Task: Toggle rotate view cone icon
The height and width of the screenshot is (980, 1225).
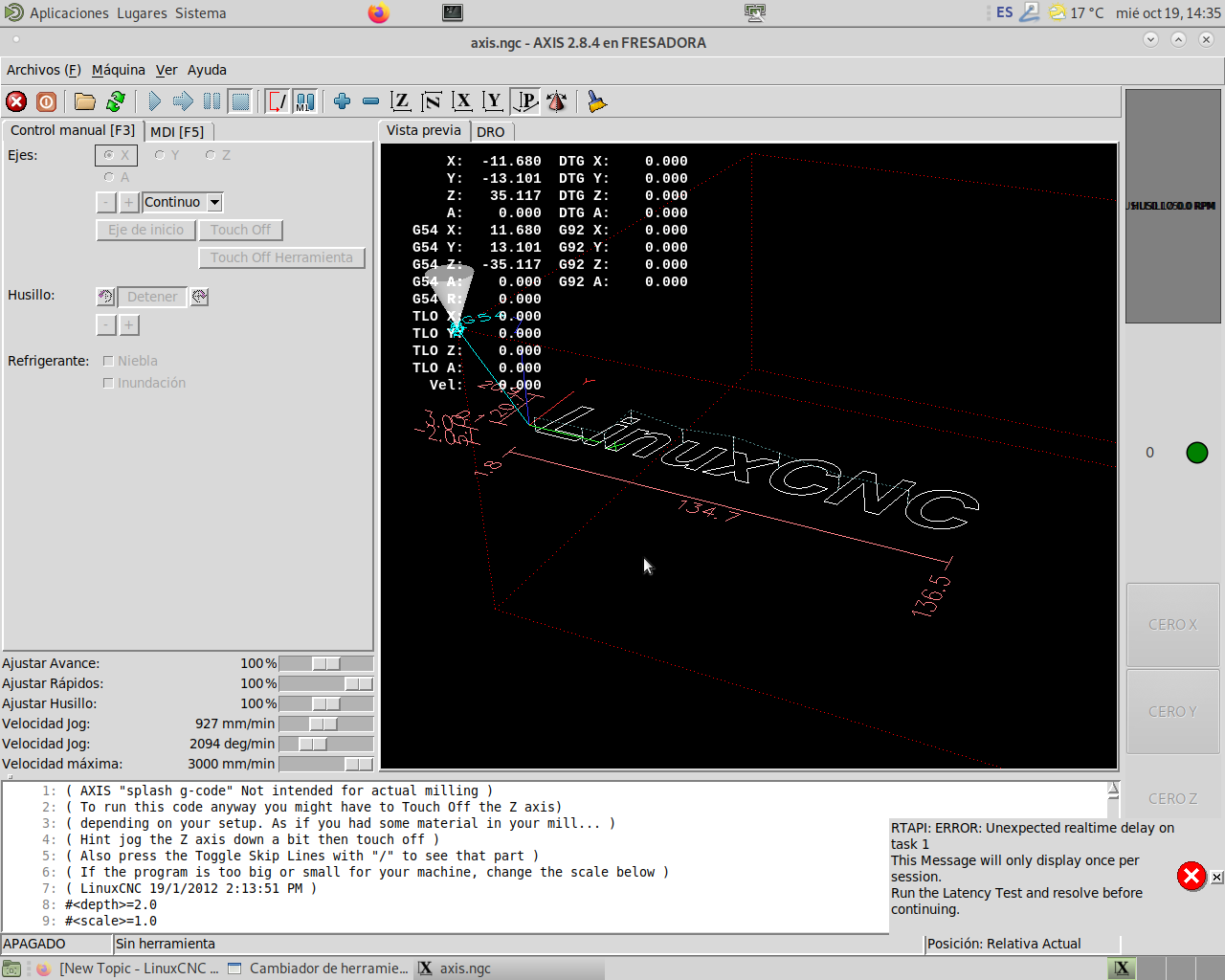Action: pyautogui.click(x=556, y=101)
